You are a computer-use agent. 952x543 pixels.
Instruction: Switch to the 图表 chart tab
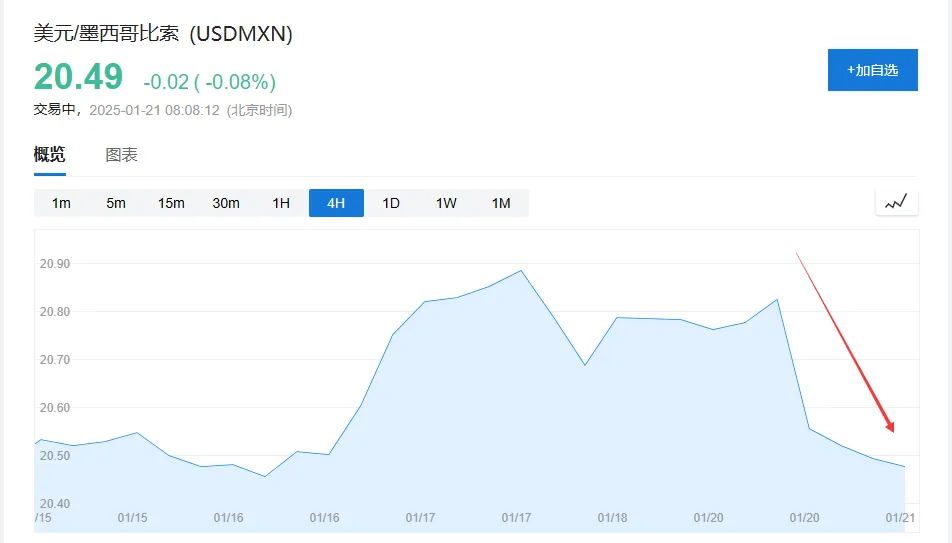pos(122,155)
